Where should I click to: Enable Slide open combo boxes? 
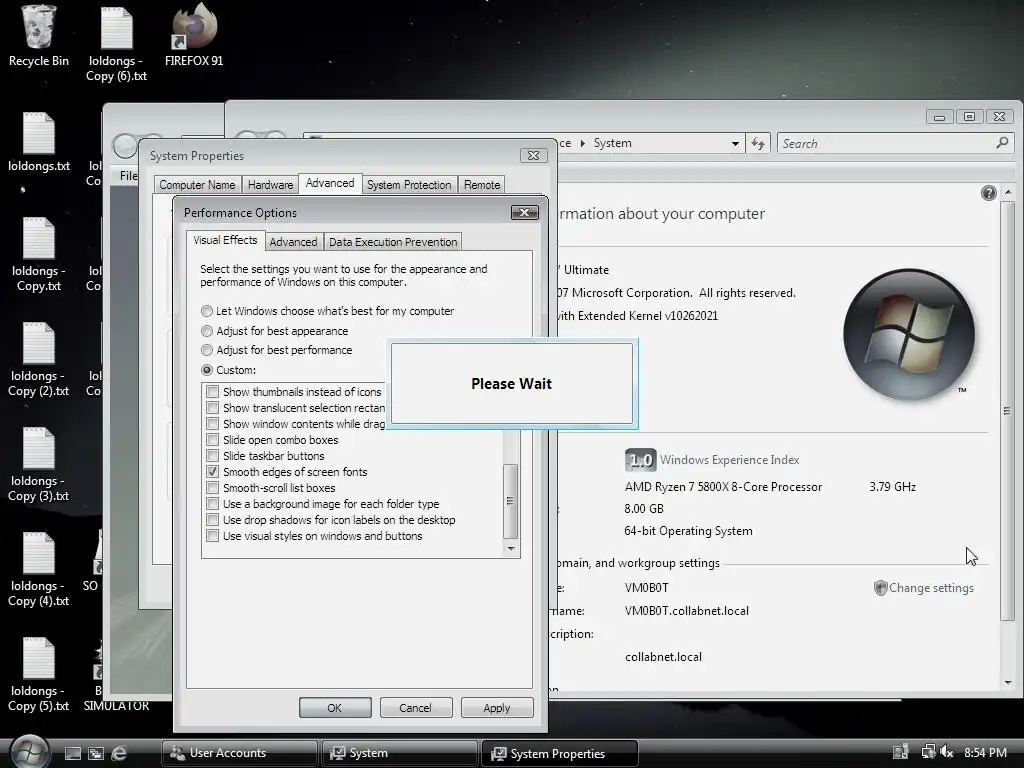(212, 440)
